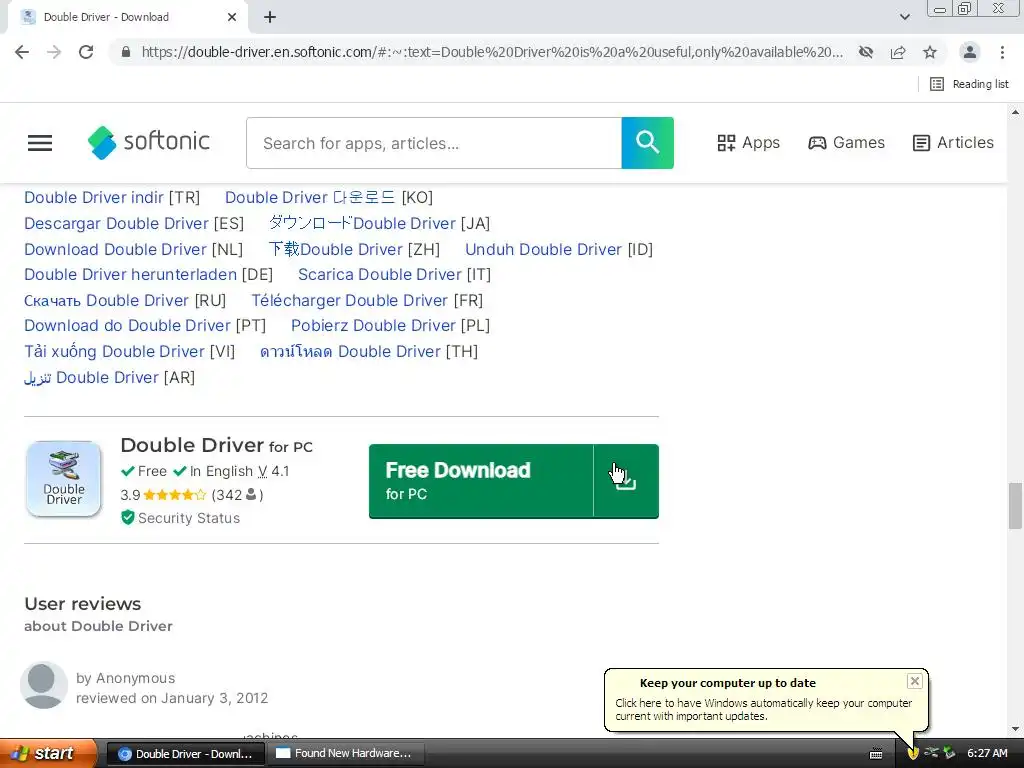Click the on-screen keyboard tray icon

876,754
